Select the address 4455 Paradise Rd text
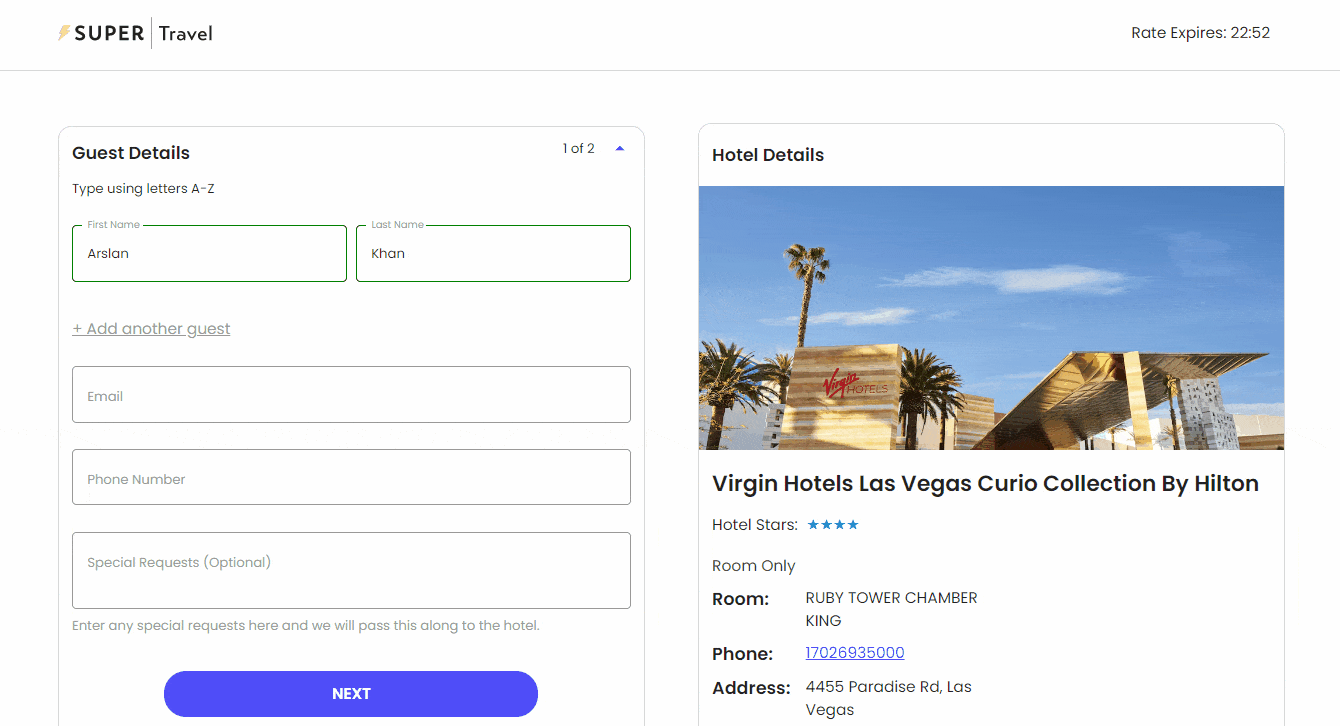Image resolution: width=1340 pixels, height=726 pixels. 888,699
